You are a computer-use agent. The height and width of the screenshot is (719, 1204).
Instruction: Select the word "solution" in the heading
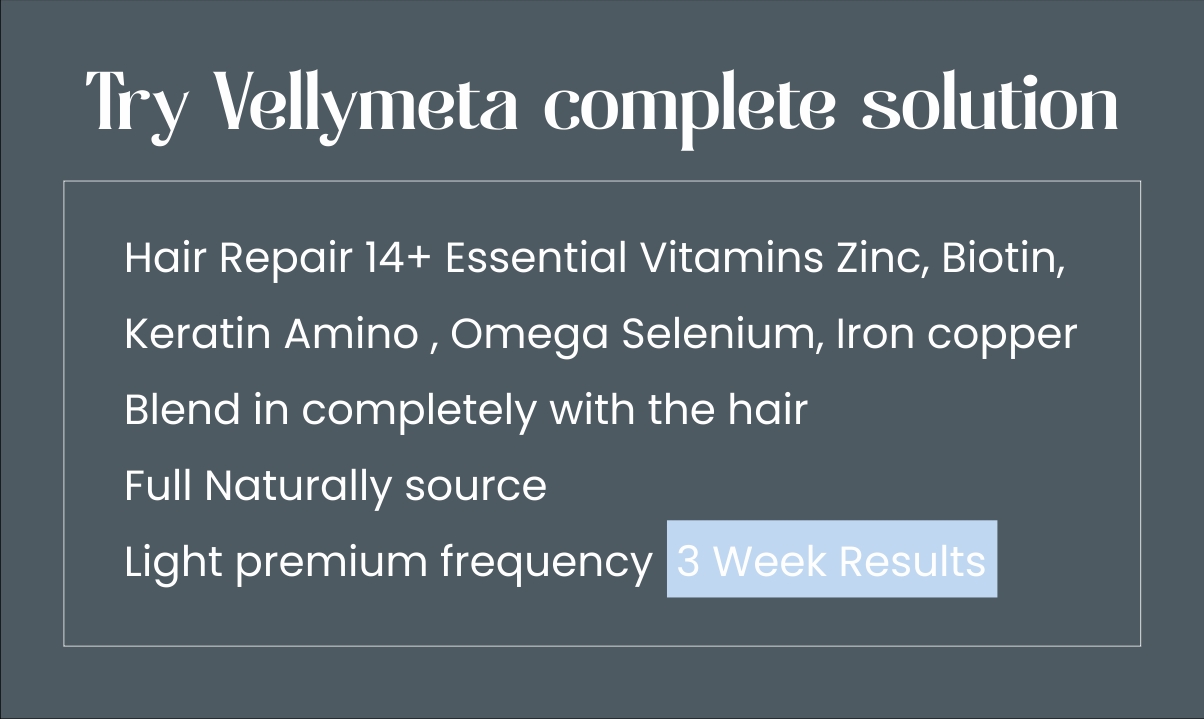tap(990, 104)
